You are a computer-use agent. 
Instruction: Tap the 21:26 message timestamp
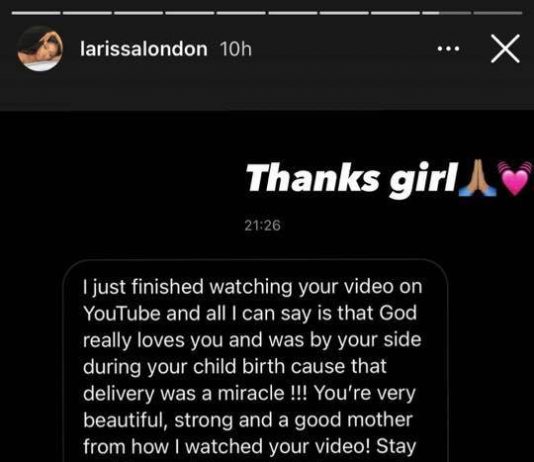[263, 225]
